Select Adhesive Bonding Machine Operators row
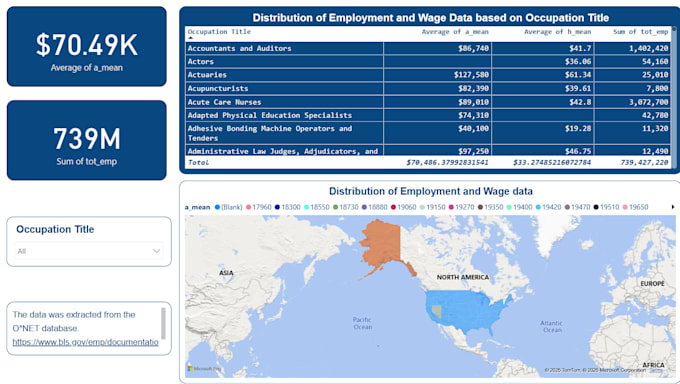Image resolution: width=680 pixels, height=384 pixels. [428, 133]
